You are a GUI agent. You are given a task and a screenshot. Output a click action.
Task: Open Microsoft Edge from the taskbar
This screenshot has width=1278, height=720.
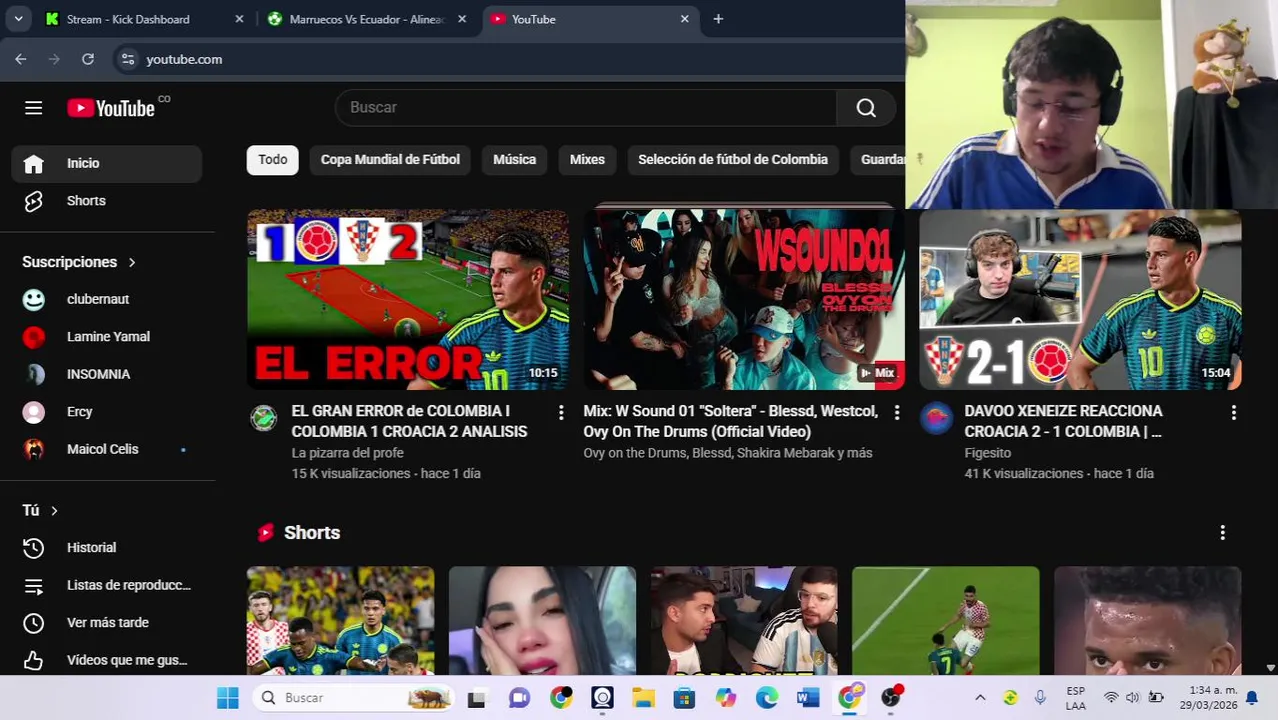767,698
